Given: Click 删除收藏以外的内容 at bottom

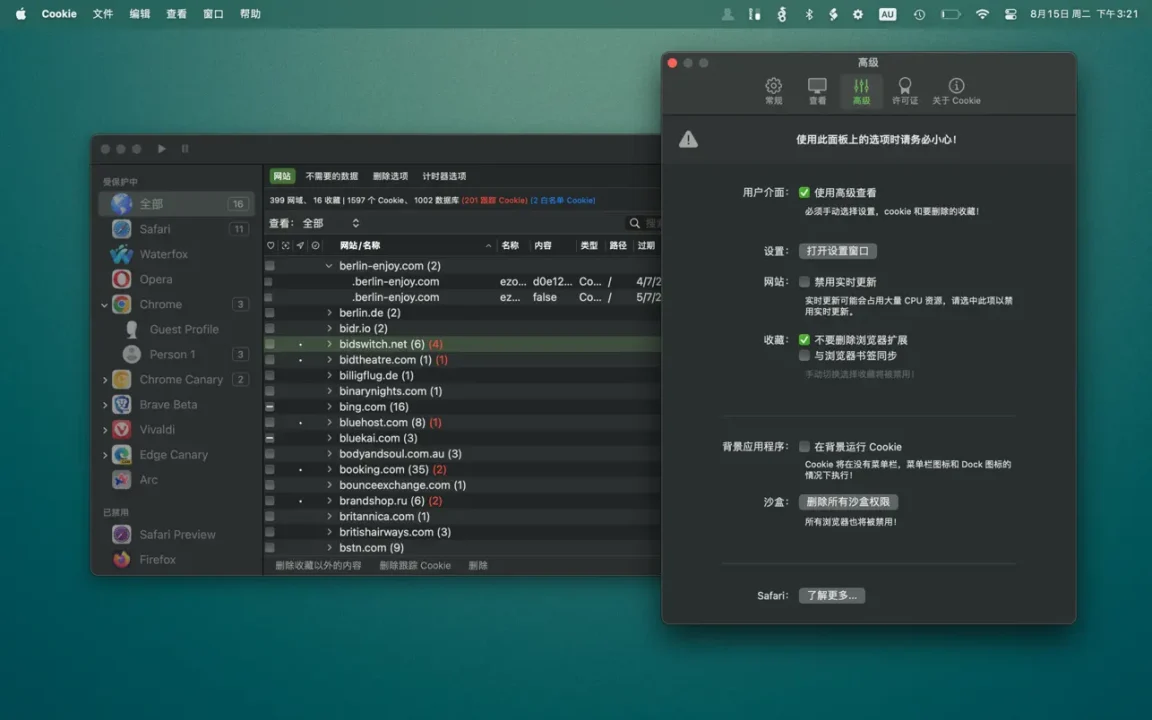Looking at the screenshot, I should [x=318, y=566].
